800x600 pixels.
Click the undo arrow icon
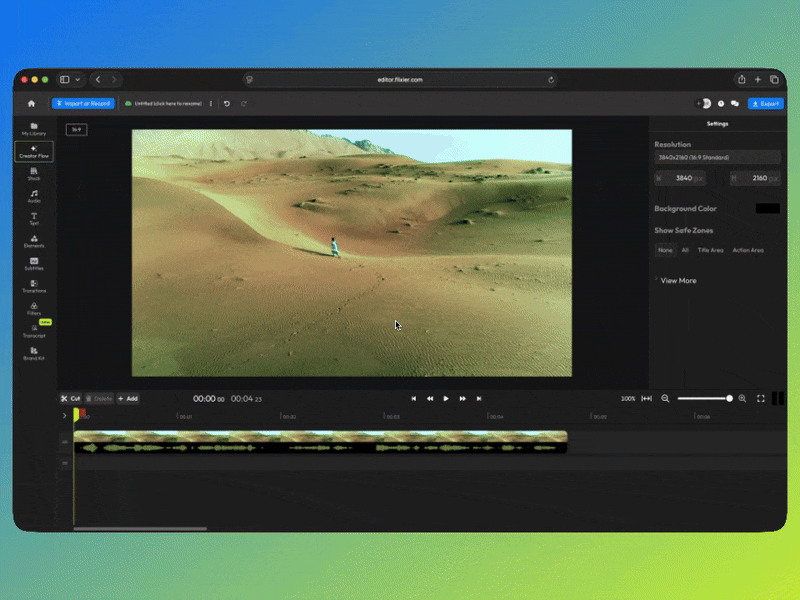point(227,103)
